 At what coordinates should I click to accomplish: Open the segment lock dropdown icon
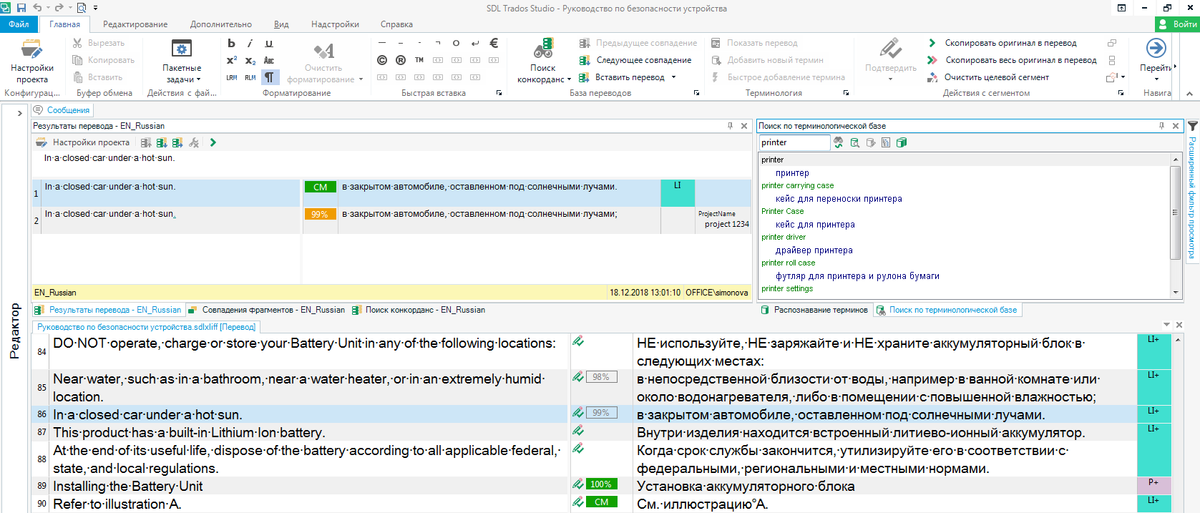pyautogui.click(x=1116, y=77)
